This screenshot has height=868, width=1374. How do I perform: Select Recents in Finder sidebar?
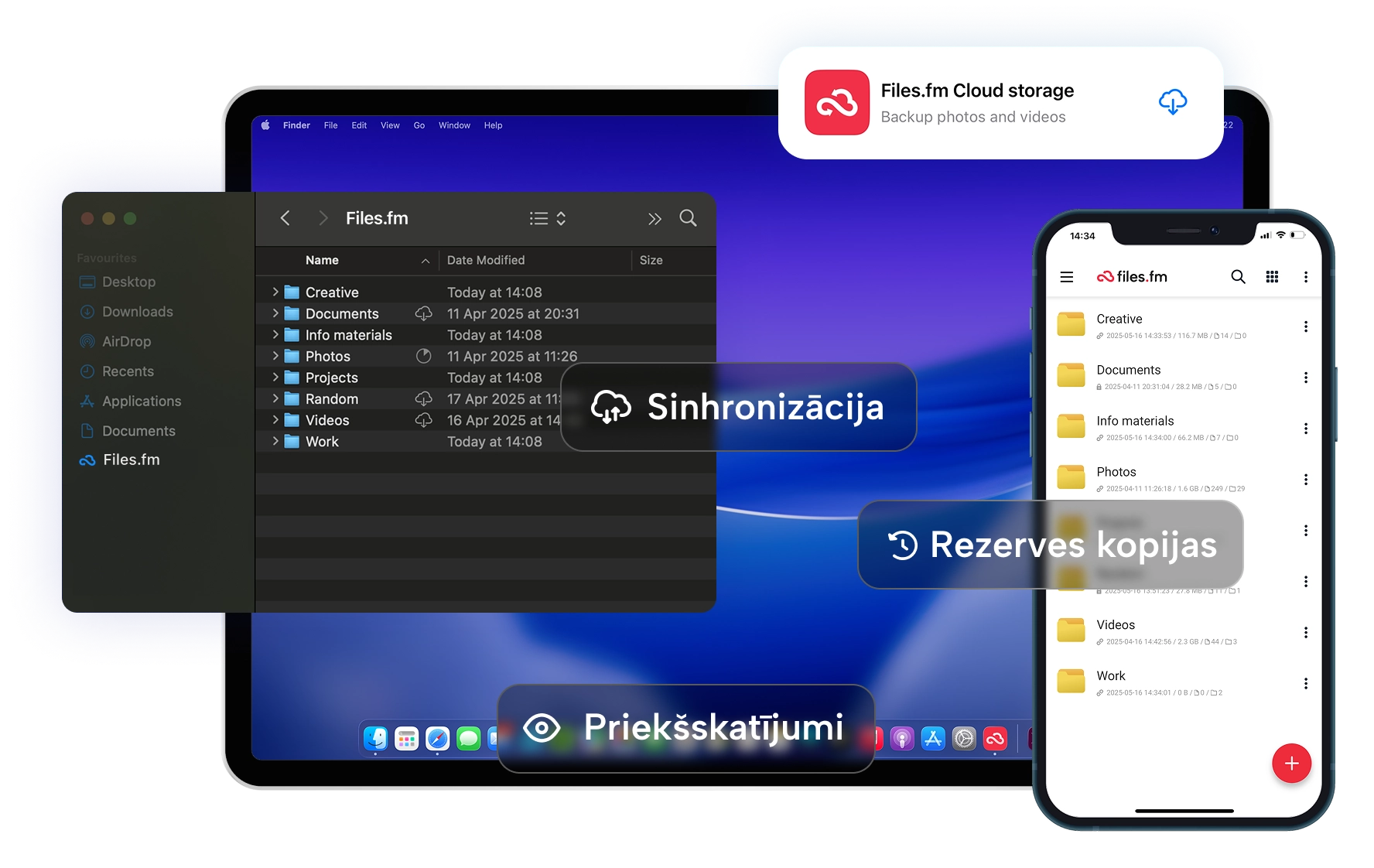117,371
